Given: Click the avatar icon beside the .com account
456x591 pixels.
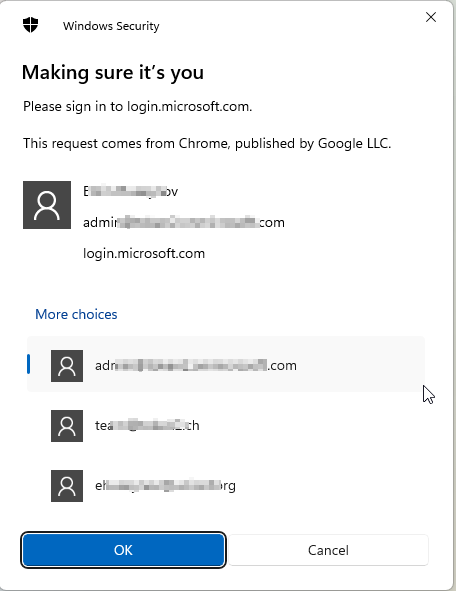Looking at the screenshot, I should 67,366.
